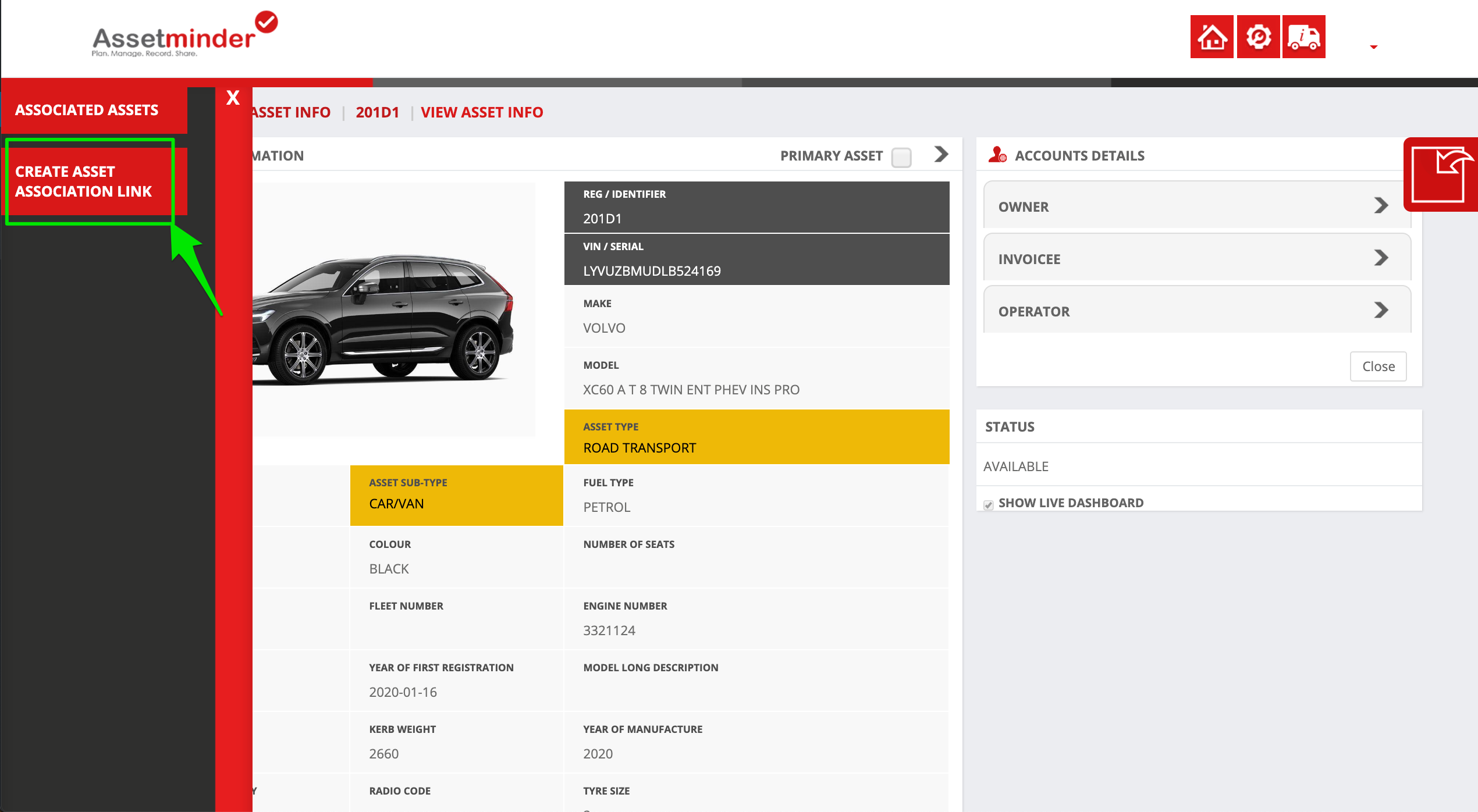Click the Asset Info breadcrumb
Viewport: 1478px width, 812px height.
pyautogui.click(x=292, y=112)
